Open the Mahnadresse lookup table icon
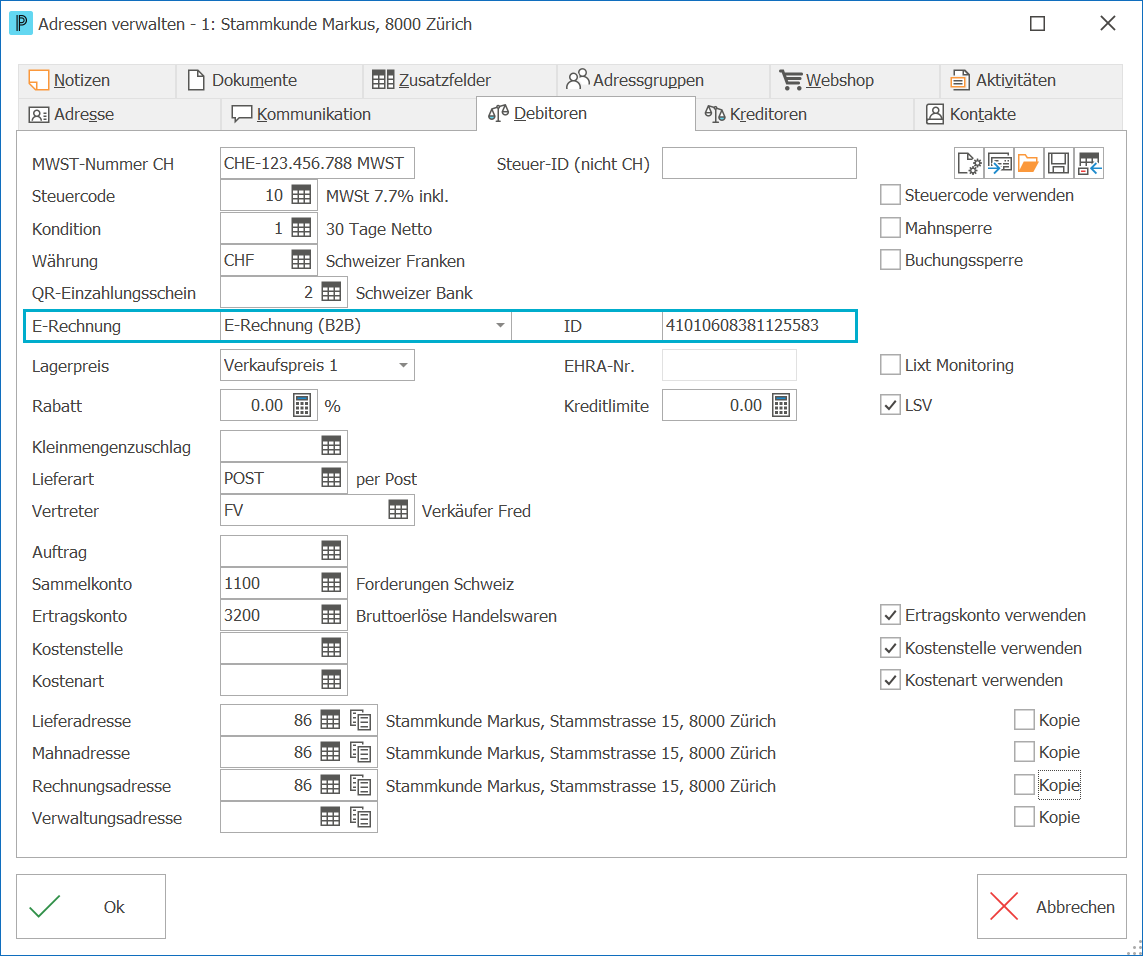 tap(330, 753)
